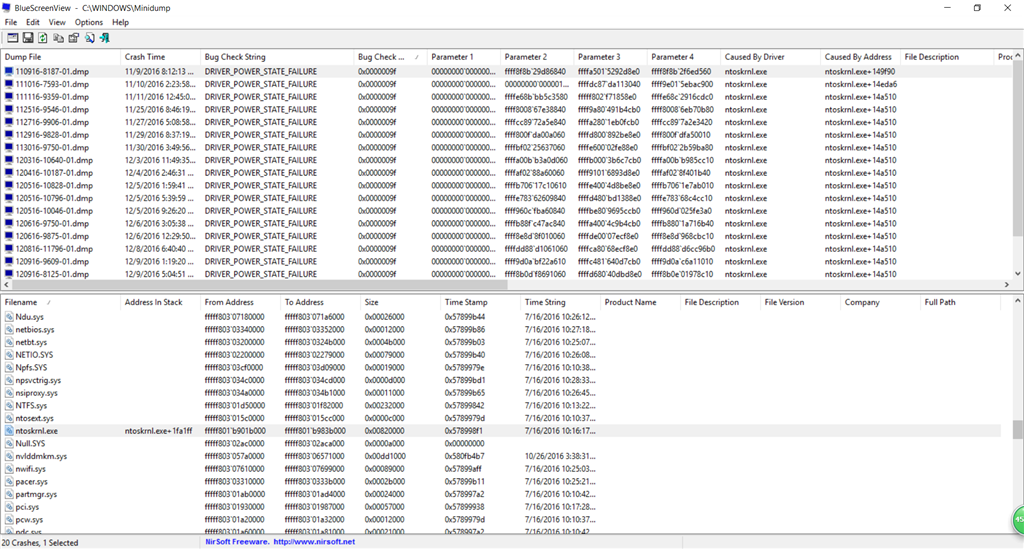Select the nvlddmkm.sys driver row
The width and height of the screenshot is (1024, 549).
[41, 456]
